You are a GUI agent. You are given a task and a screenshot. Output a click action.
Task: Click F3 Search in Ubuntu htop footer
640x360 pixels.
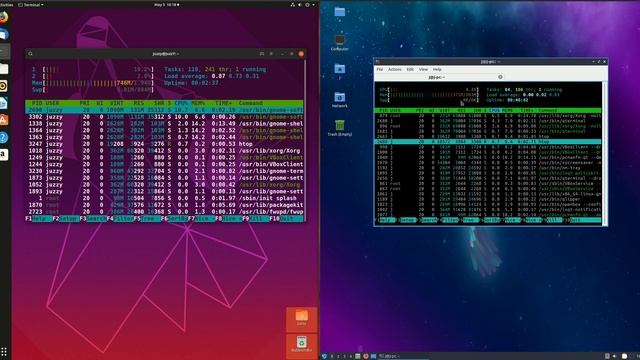click(93, 219)
